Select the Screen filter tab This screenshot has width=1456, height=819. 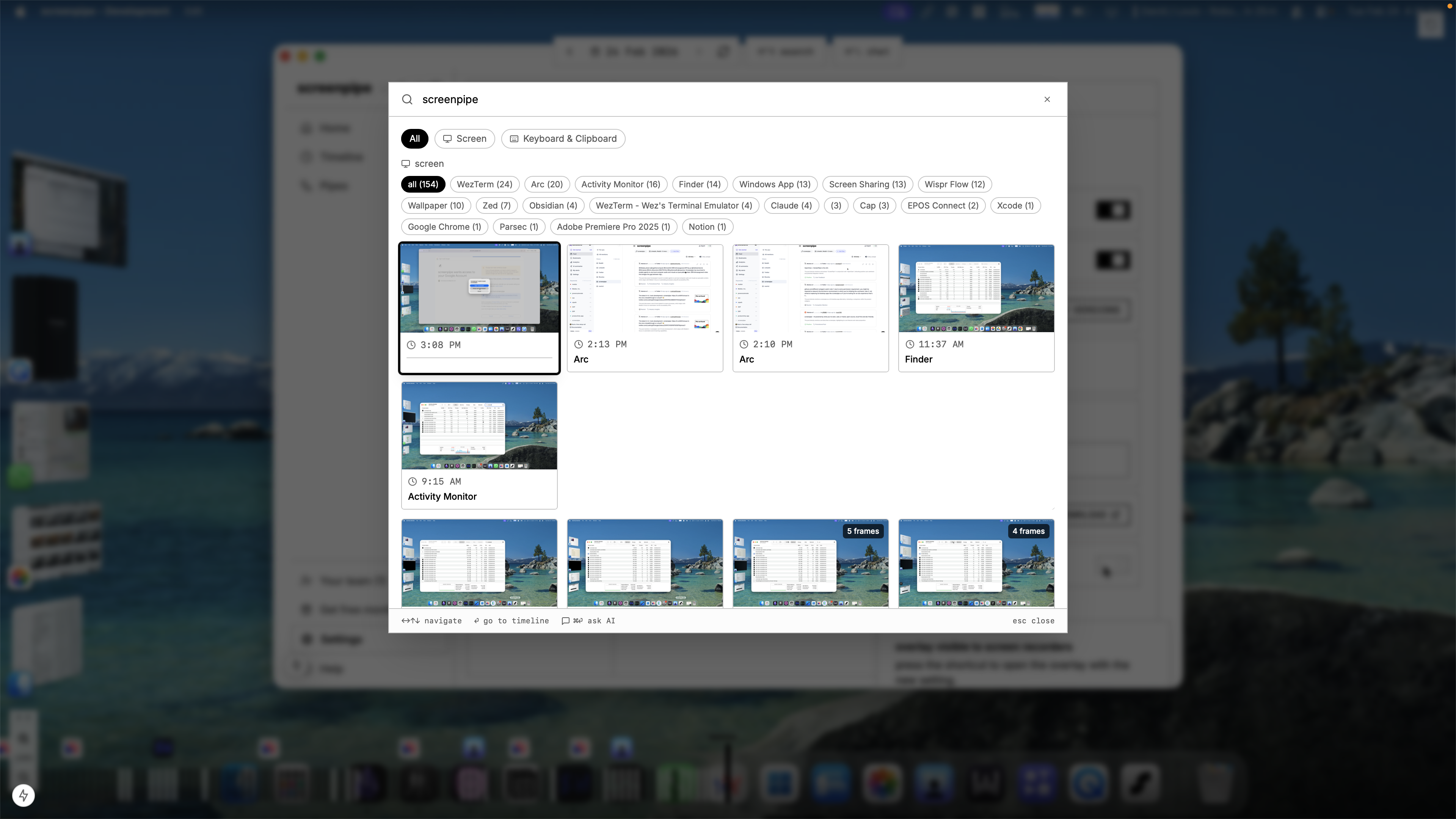464,138
